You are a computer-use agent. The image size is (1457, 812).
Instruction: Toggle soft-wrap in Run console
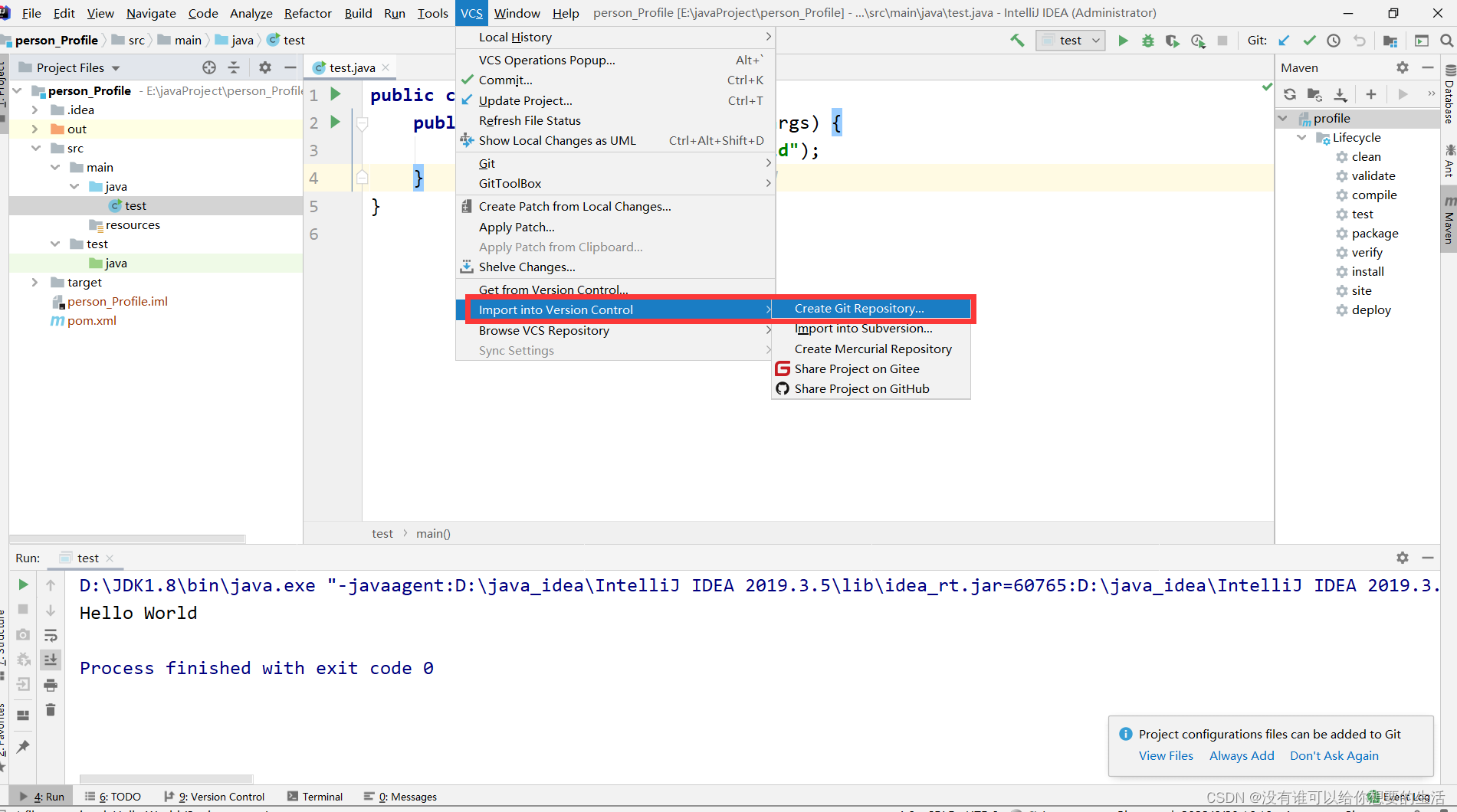click(51, 635)
